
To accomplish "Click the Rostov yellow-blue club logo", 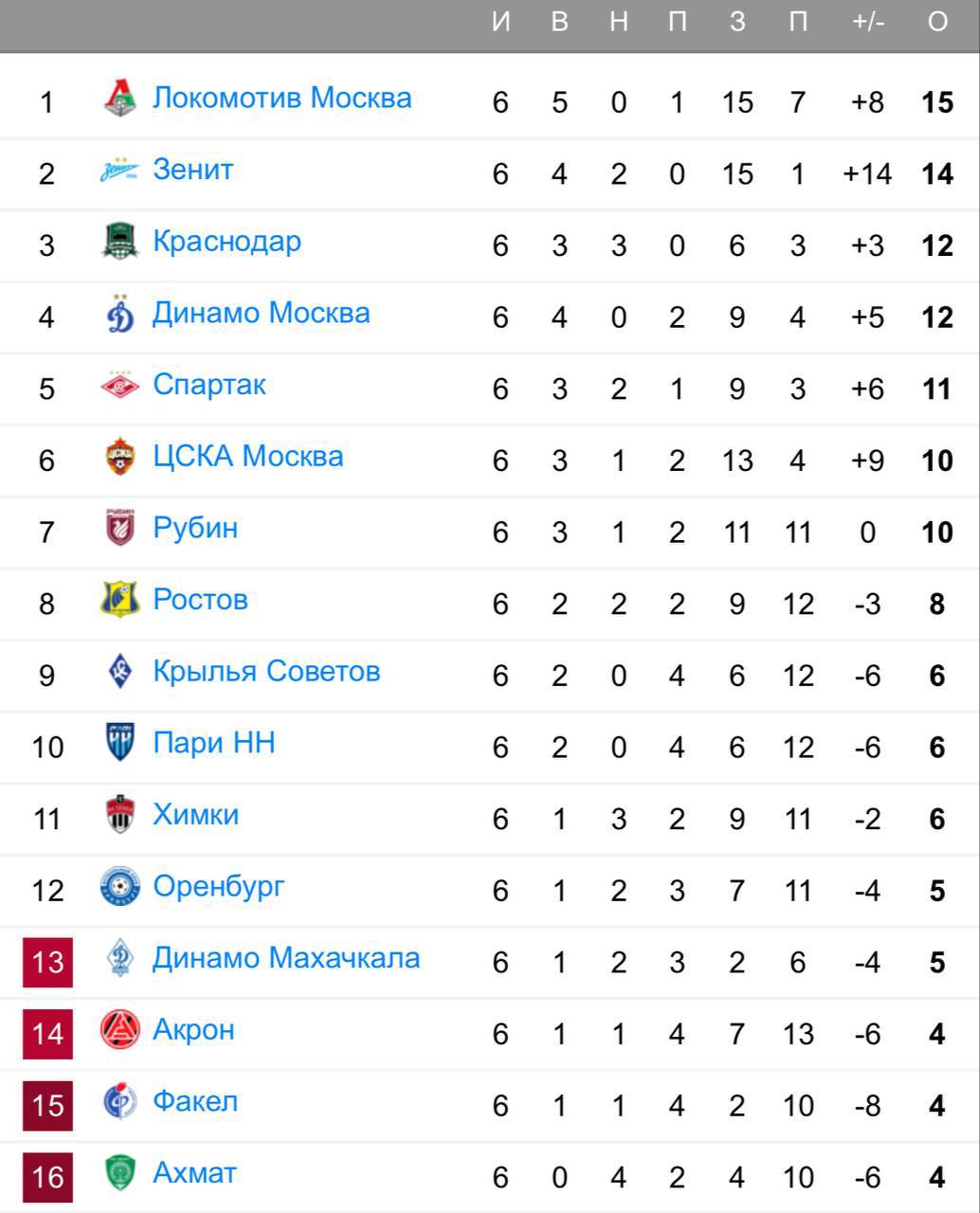I will 119,600.
